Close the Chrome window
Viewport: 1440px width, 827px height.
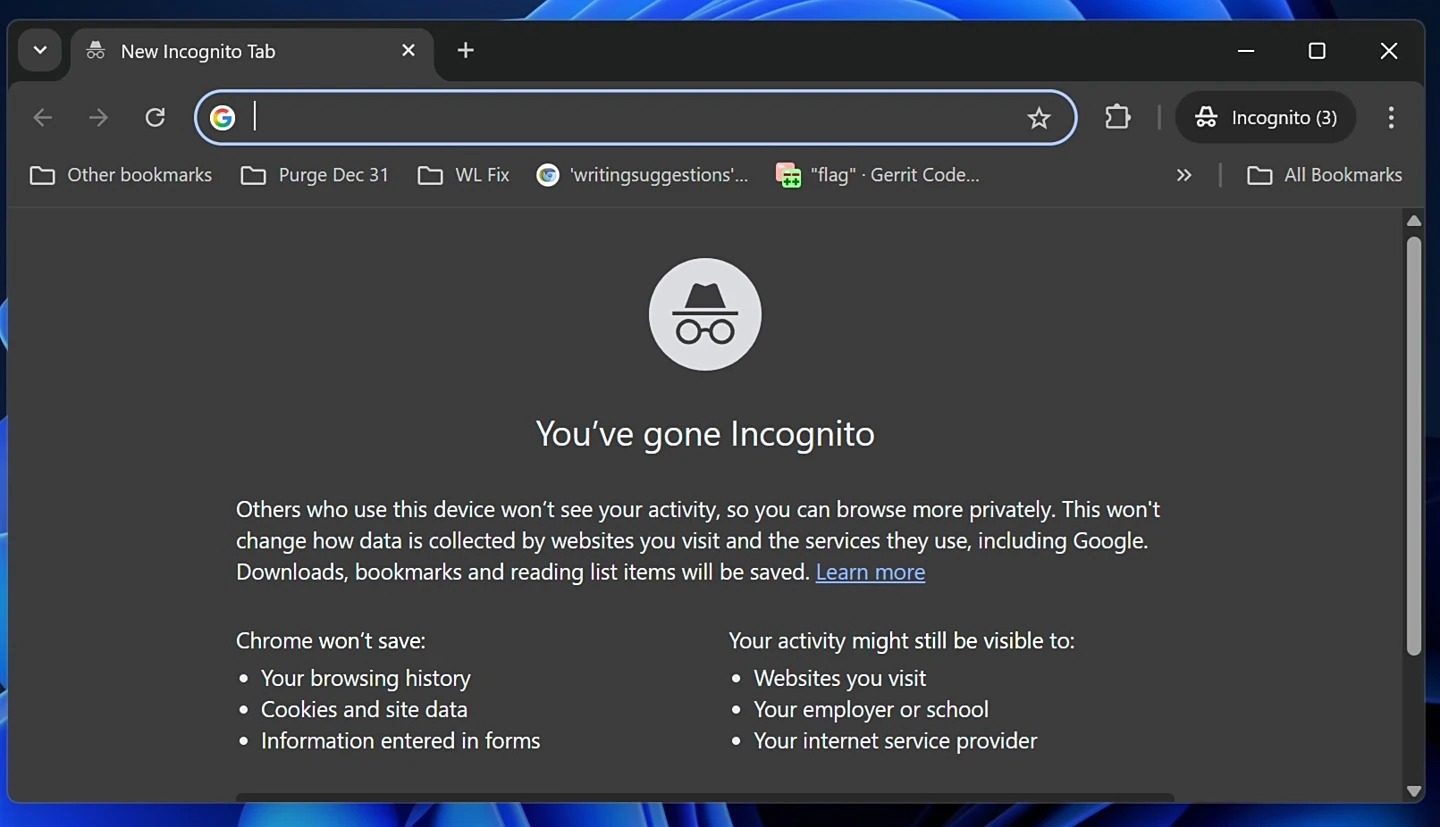point(1389,50)
